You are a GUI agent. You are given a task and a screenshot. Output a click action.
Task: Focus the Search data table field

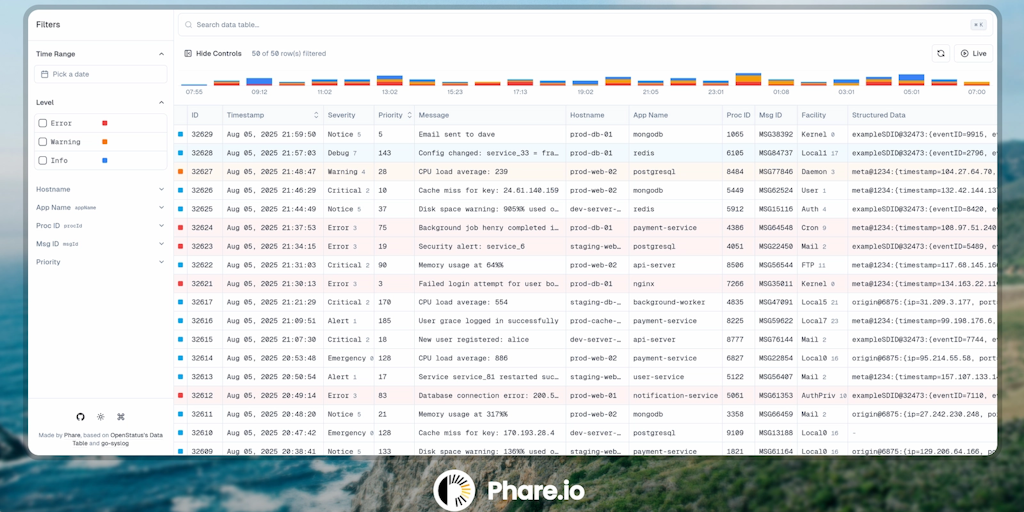[560, 24]
